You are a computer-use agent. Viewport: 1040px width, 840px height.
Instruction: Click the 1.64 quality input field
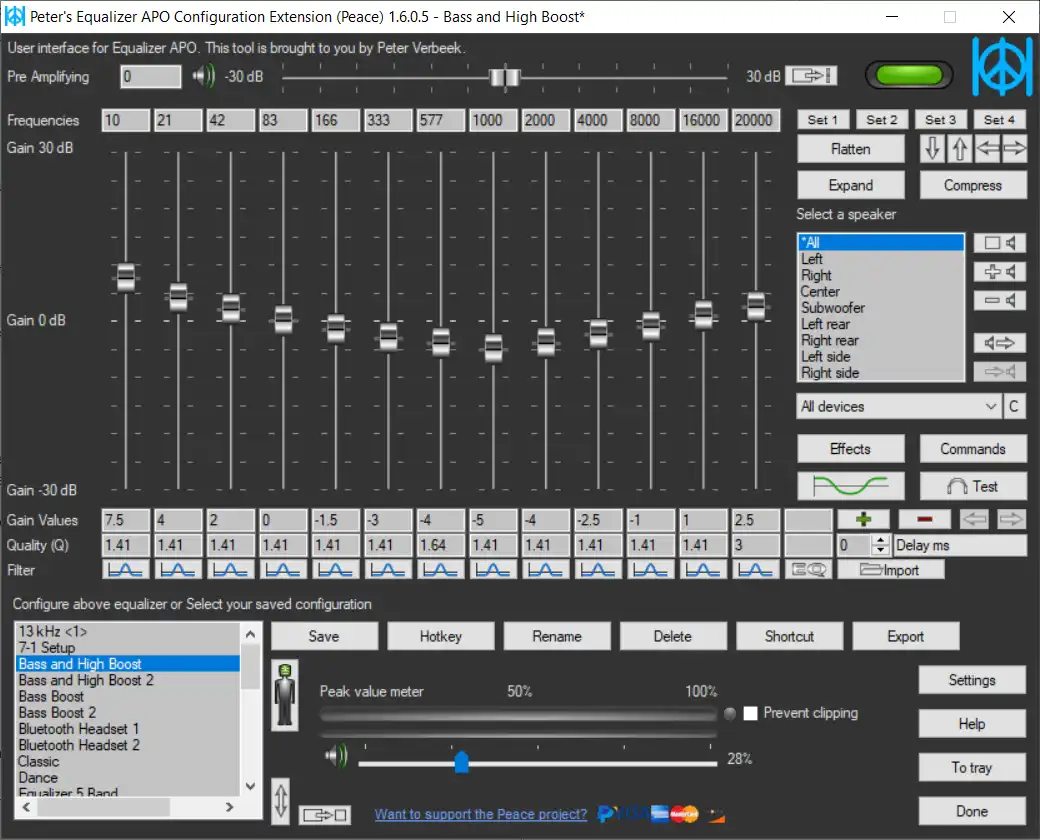[441, 545]
